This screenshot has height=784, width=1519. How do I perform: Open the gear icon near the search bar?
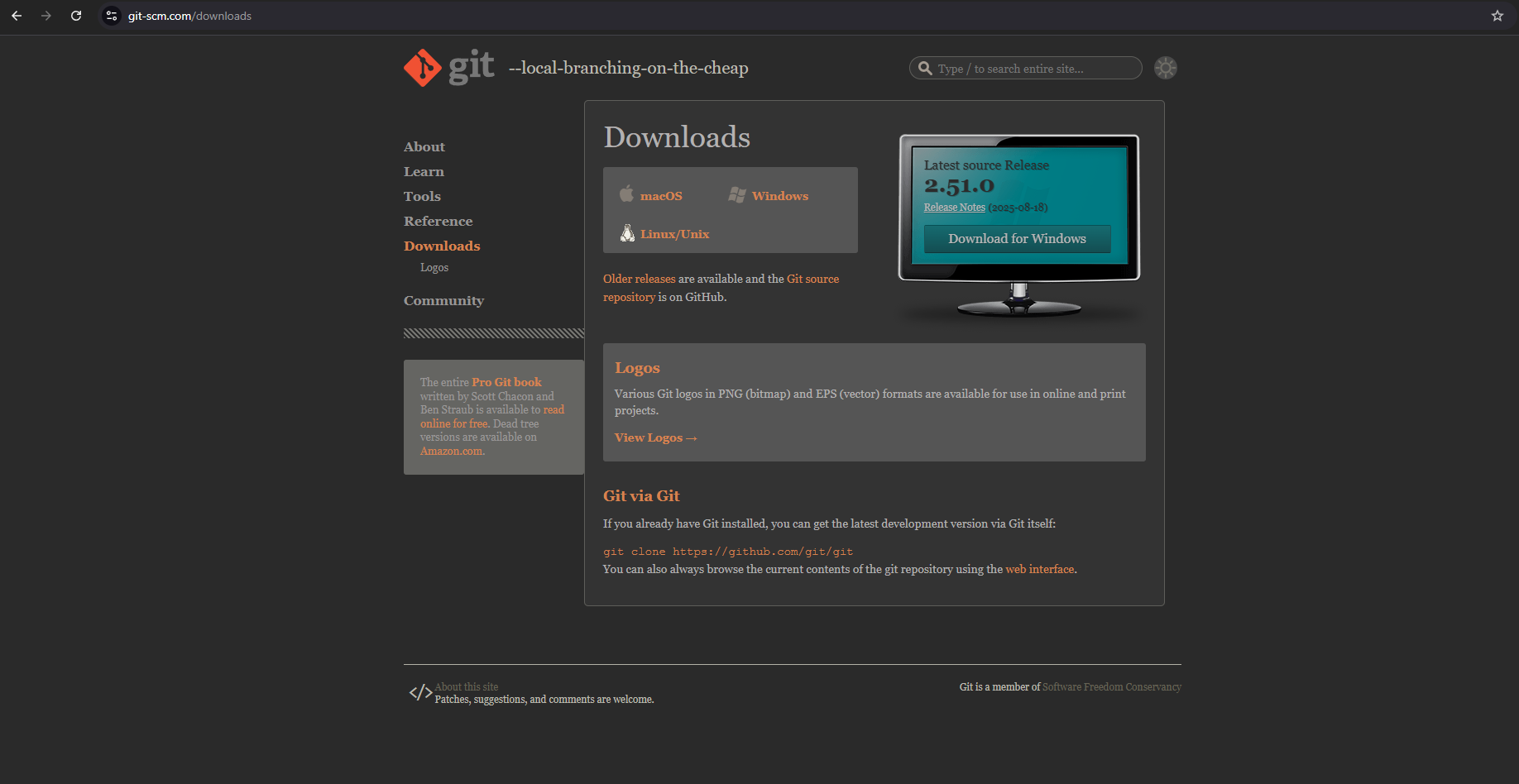[1165, 68]
